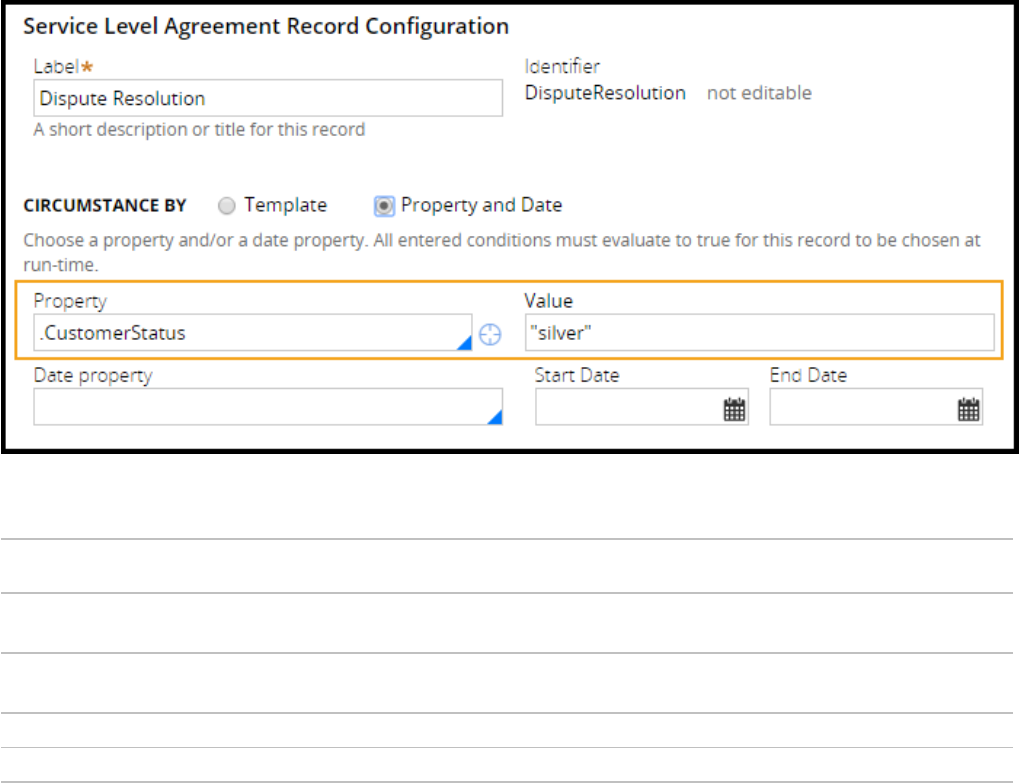Viewport: 1019px width, 783px height.
Task: Click the CIRCUMSTANCE BY label
Action: click(x=104, y=206)
